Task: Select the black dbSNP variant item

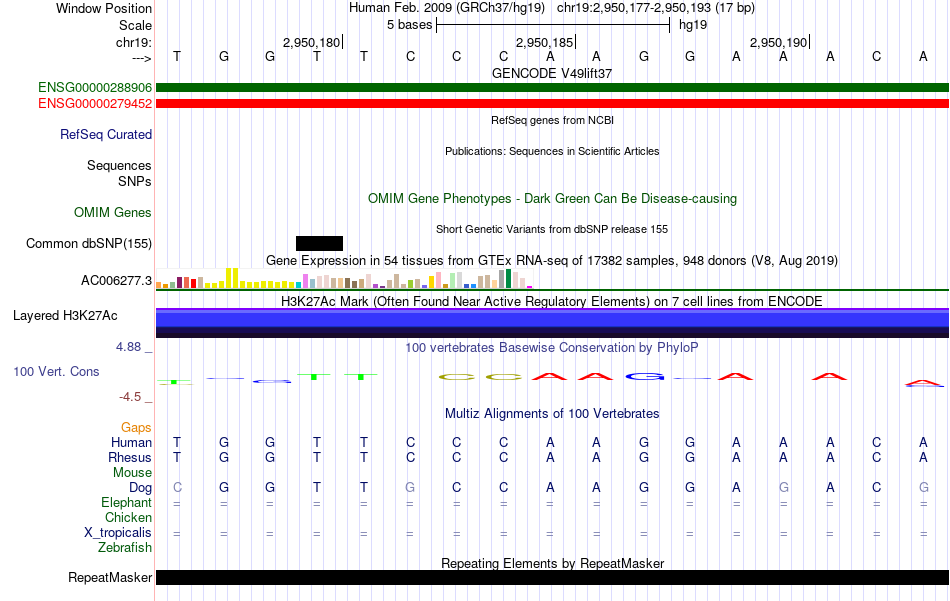Action: pyautogui.click(x=319, y=244)
